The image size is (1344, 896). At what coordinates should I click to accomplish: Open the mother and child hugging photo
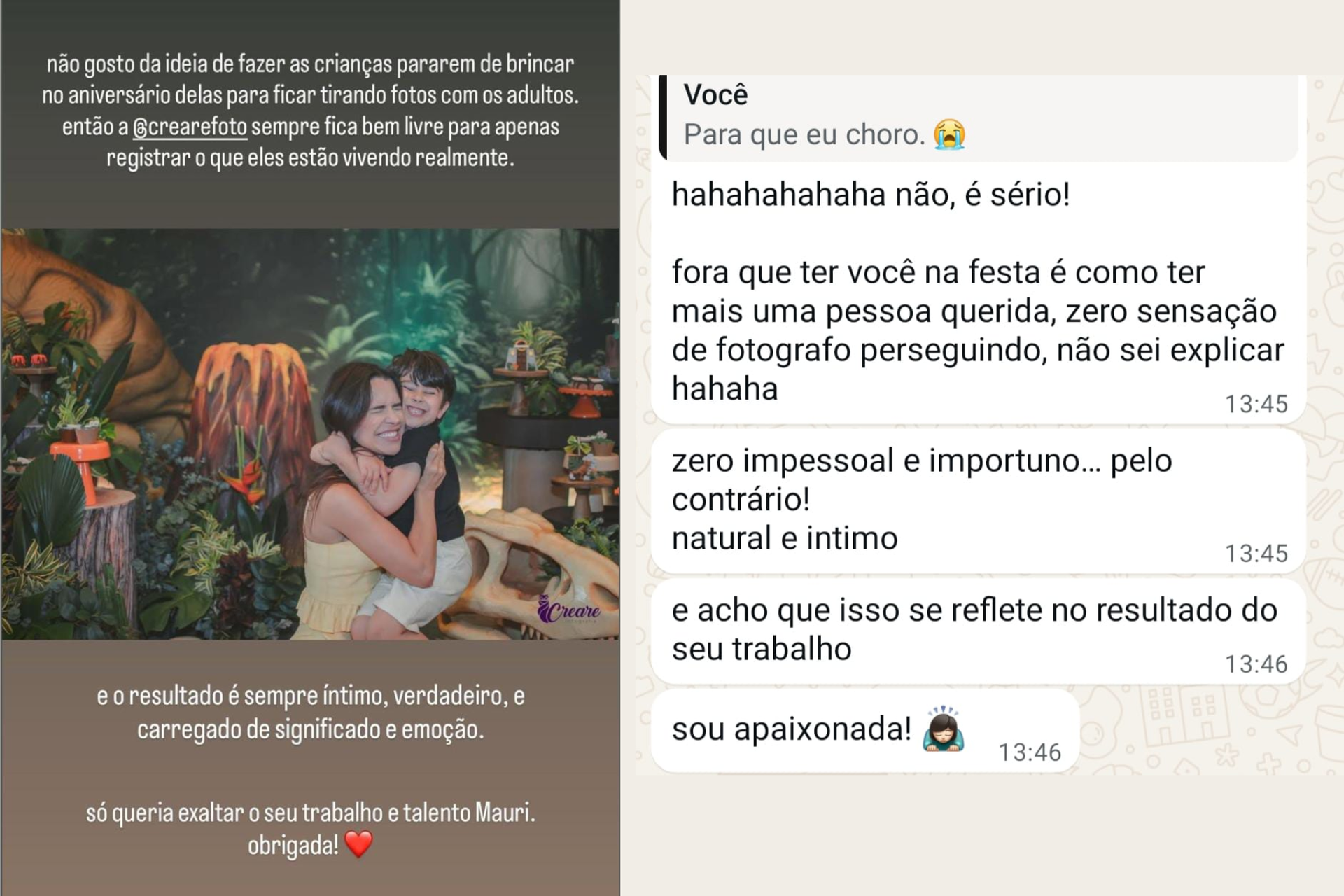pyautogui.click(x=310, y=434)
